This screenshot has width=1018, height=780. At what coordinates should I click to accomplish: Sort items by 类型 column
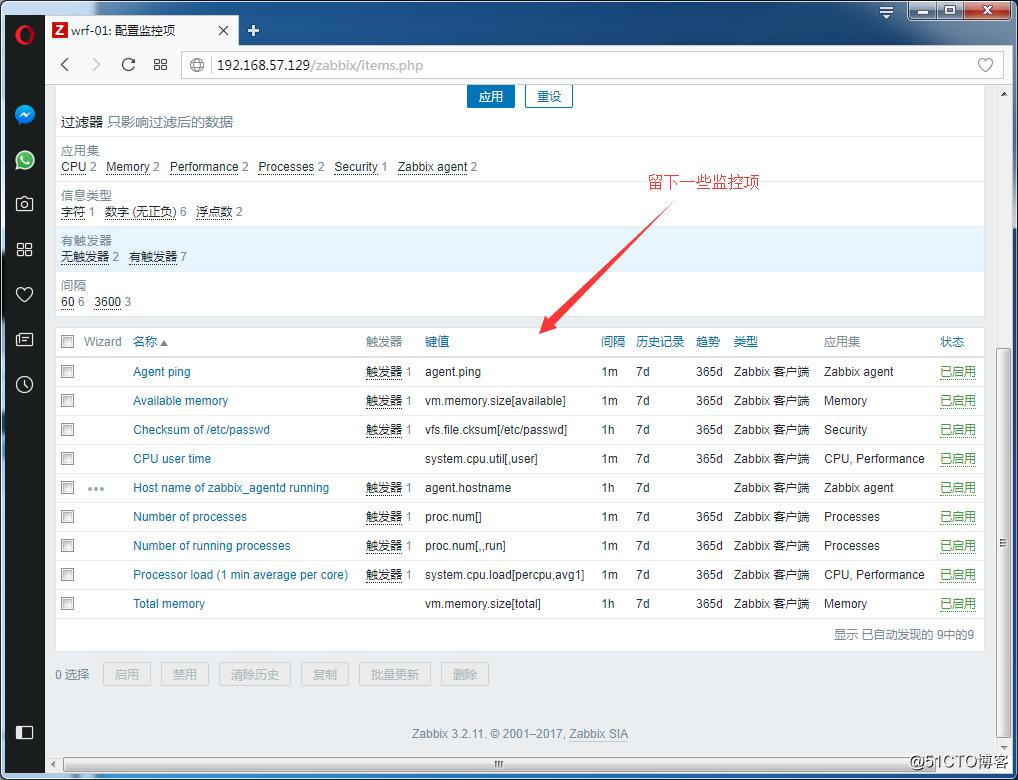(x=746, y=342)
